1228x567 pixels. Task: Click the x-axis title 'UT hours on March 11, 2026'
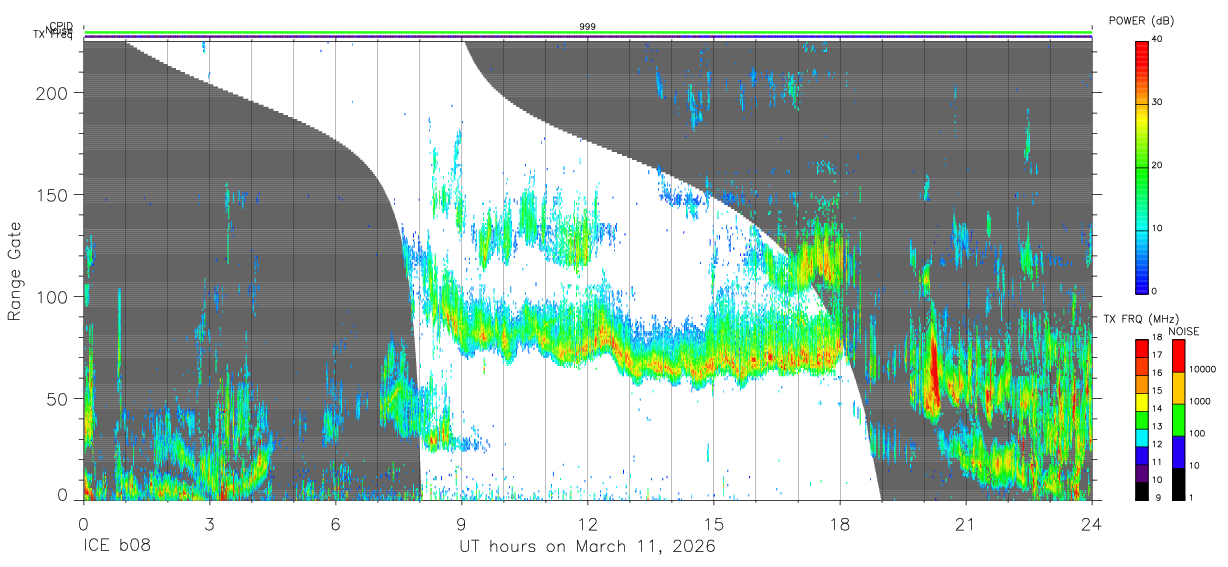(588, 547)
